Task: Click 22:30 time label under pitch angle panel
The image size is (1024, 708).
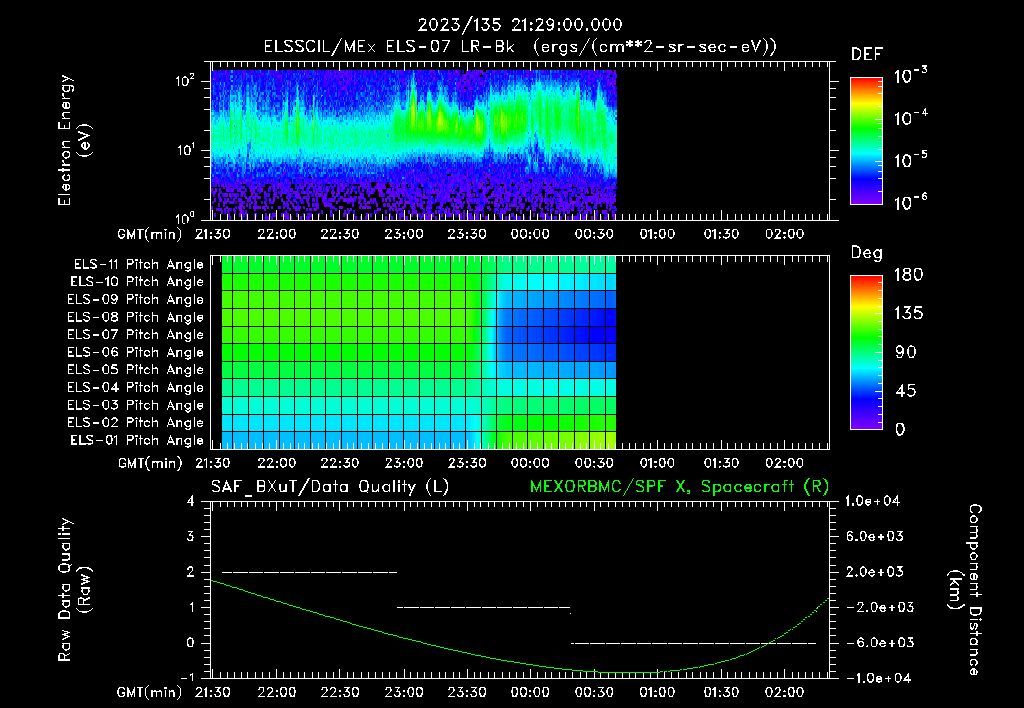Action: point(340,463)
